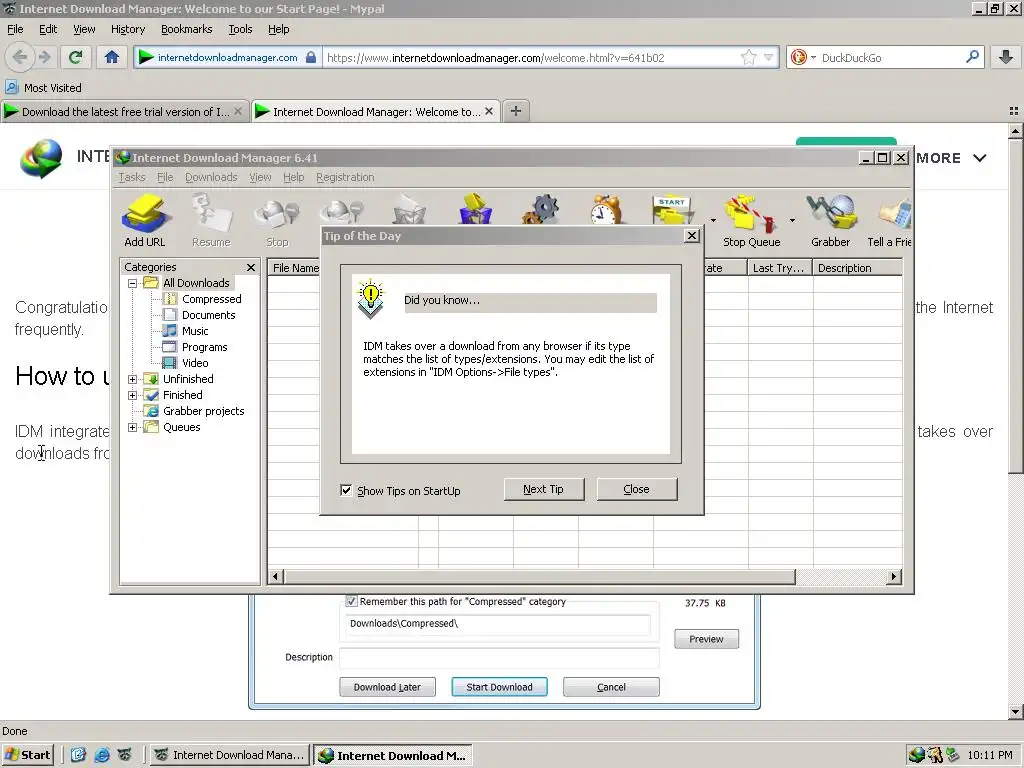Open the browser History menu

point(128,29)
